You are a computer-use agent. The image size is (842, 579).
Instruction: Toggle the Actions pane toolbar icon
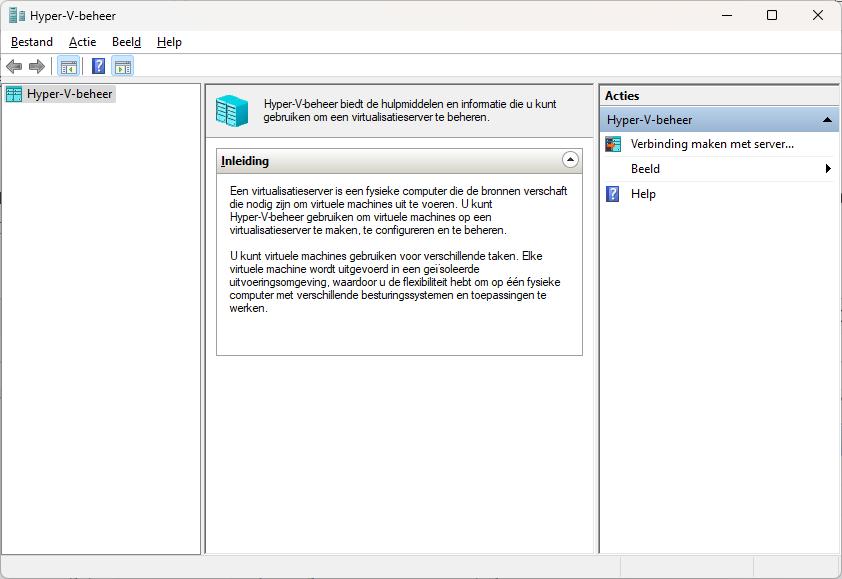(x=123, y=67)
